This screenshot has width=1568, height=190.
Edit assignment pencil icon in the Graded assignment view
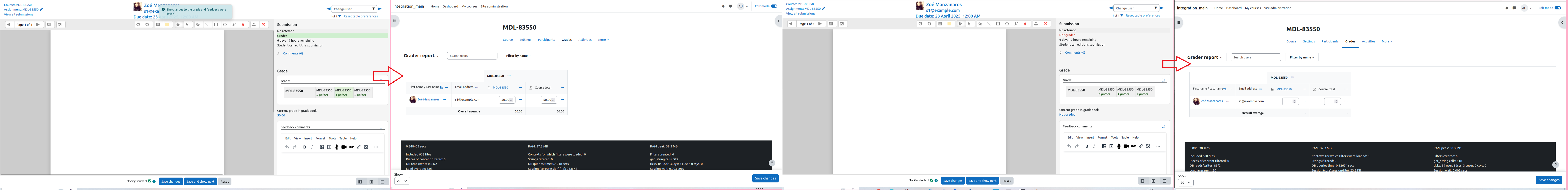[x=41, y=9]
